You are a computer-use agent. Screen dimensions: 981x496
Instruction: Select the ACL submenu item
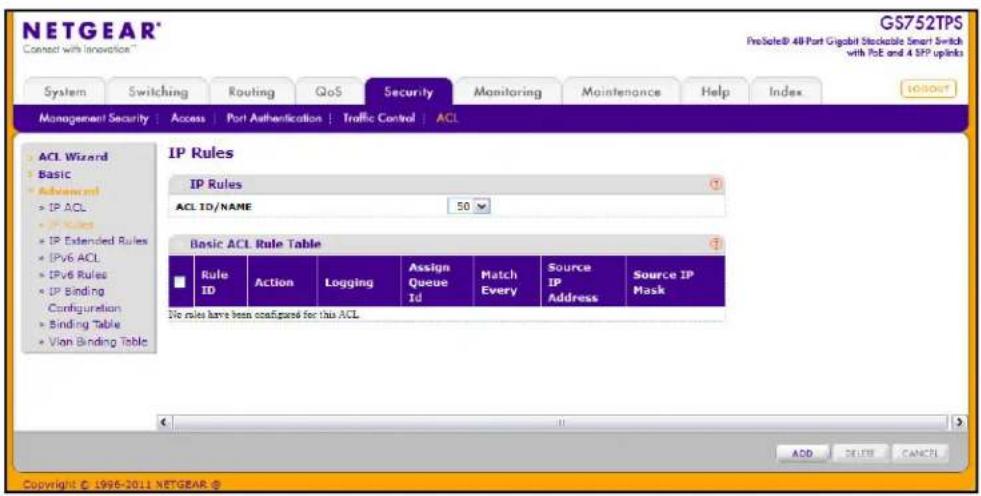(447, 118)
